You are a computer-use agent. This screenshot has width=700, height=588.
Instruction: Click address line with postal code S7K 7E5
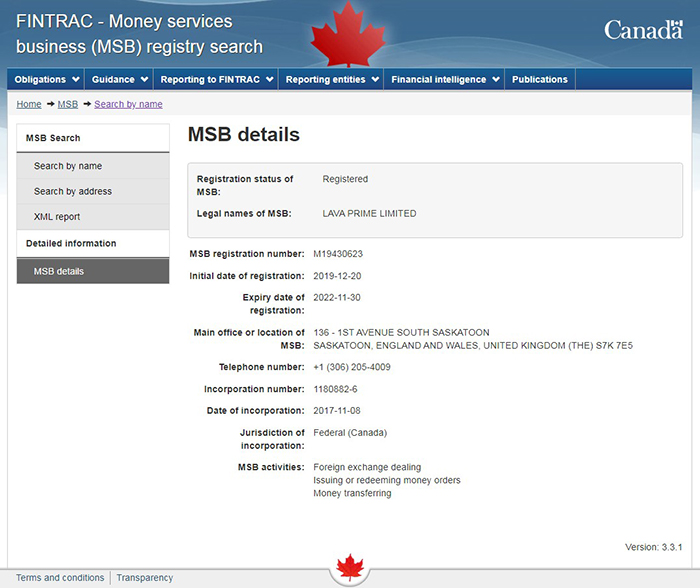pos(473,346)
